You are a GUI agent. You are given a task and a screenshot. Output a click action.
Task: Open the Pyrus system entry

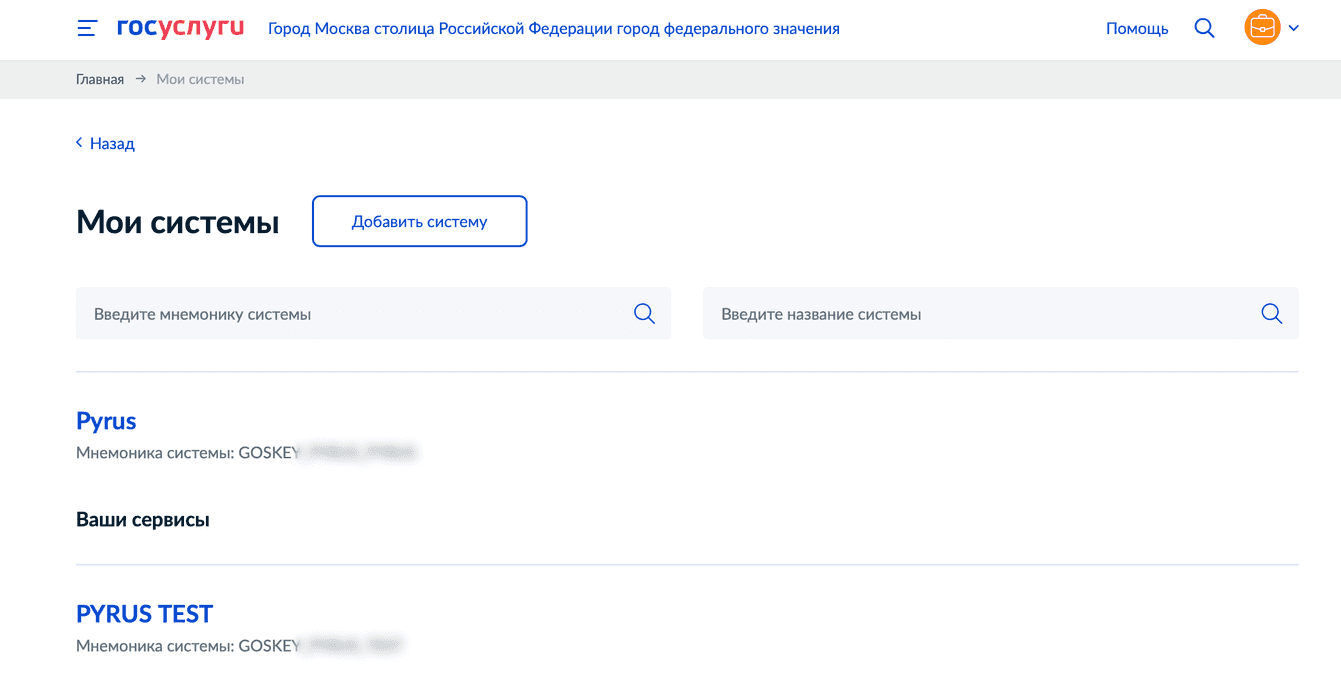(106, 421)
